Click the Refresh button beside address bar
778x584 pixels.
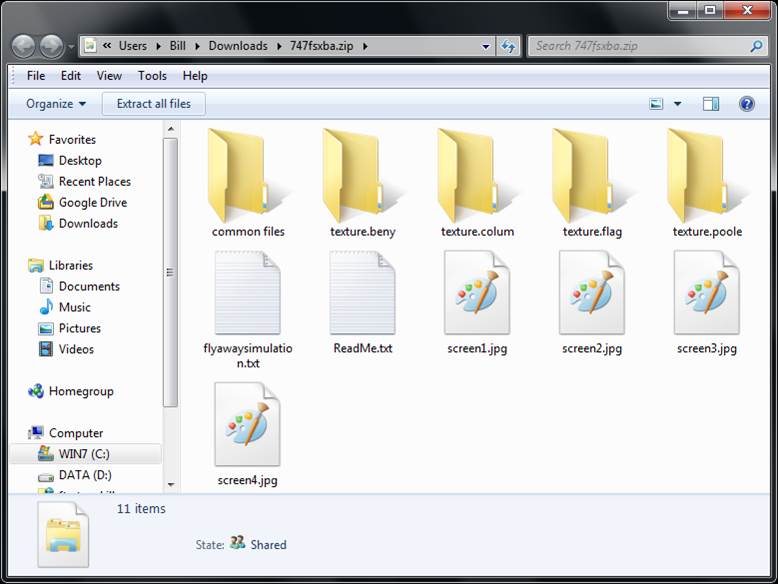pos(508,47)
